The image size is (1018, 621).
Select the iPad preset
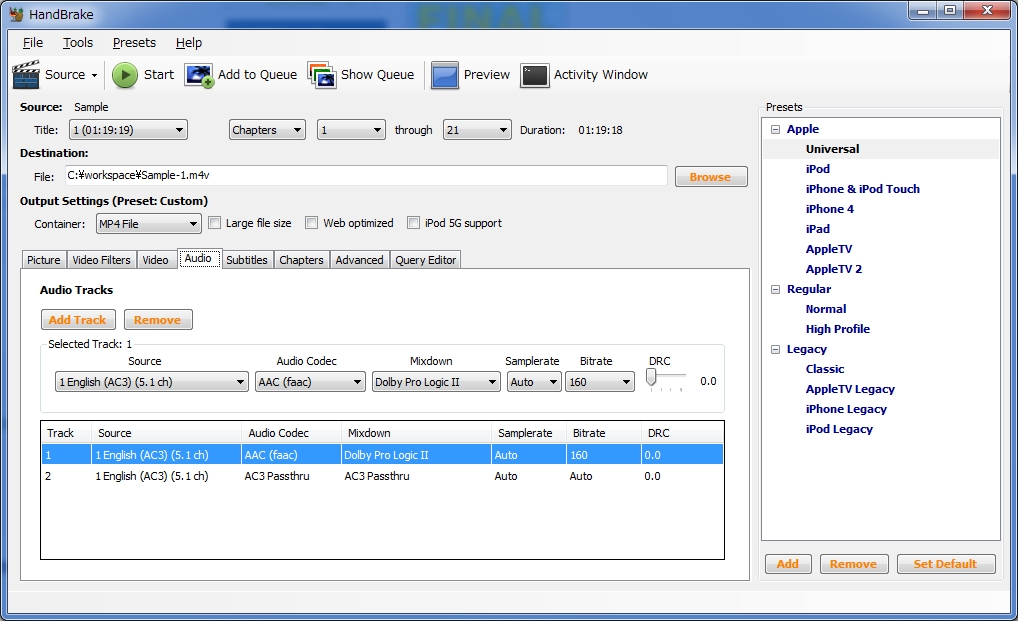(818, 229)
